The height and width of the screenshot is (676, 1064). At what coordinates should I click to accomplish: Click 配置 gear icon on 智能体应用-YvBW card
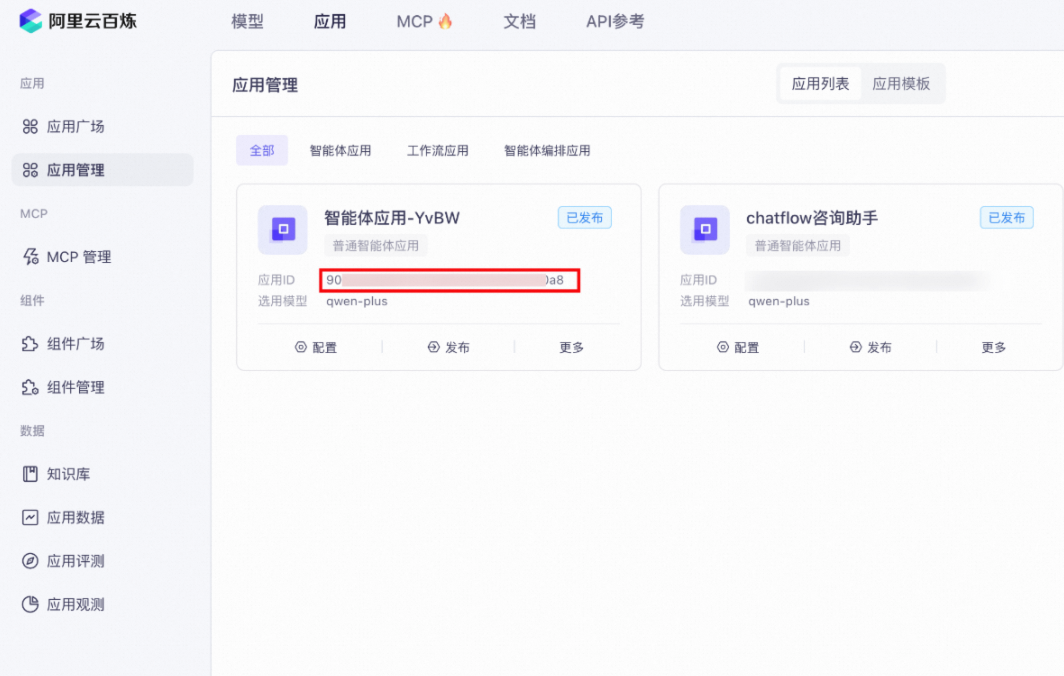coord(301,348)
